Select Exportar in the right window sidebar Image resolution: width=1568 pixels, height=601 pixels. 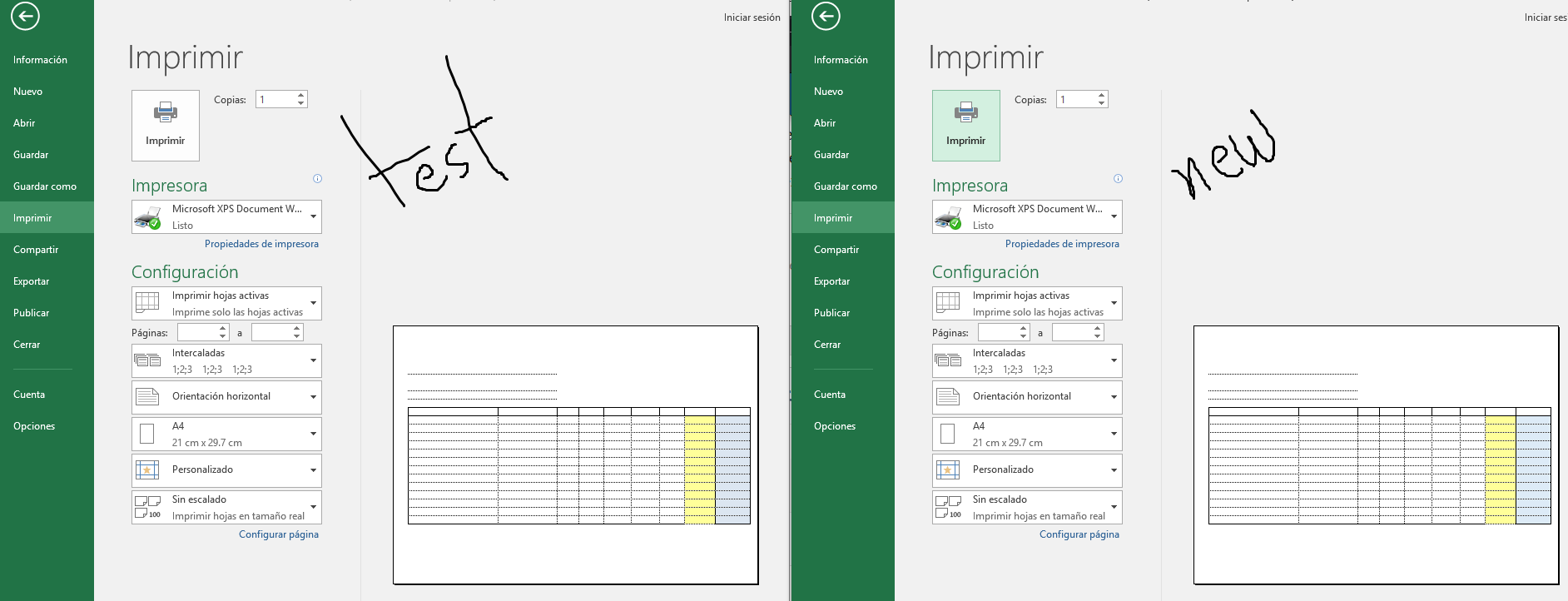[831, 281]
